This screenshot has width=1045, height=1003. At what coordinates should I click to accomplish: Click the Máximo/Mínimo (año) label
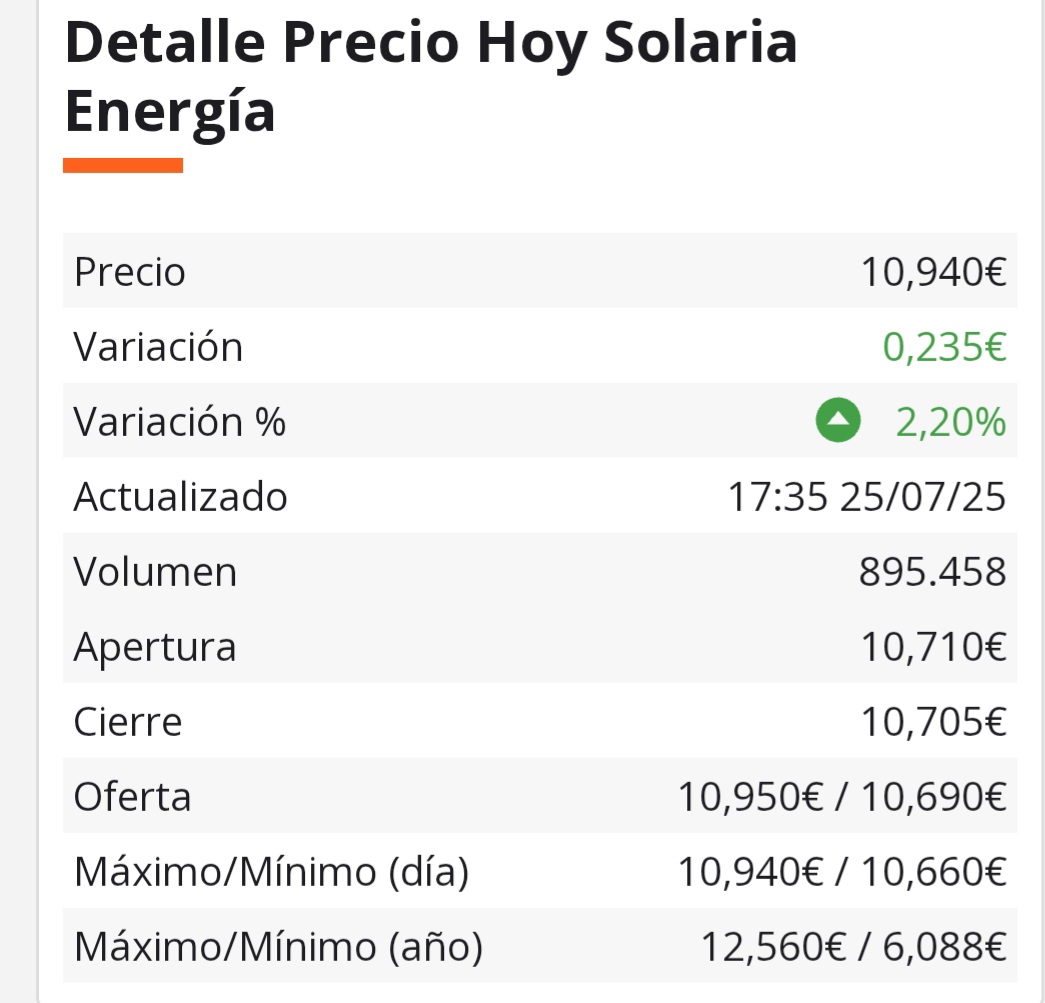pos(278,947)
